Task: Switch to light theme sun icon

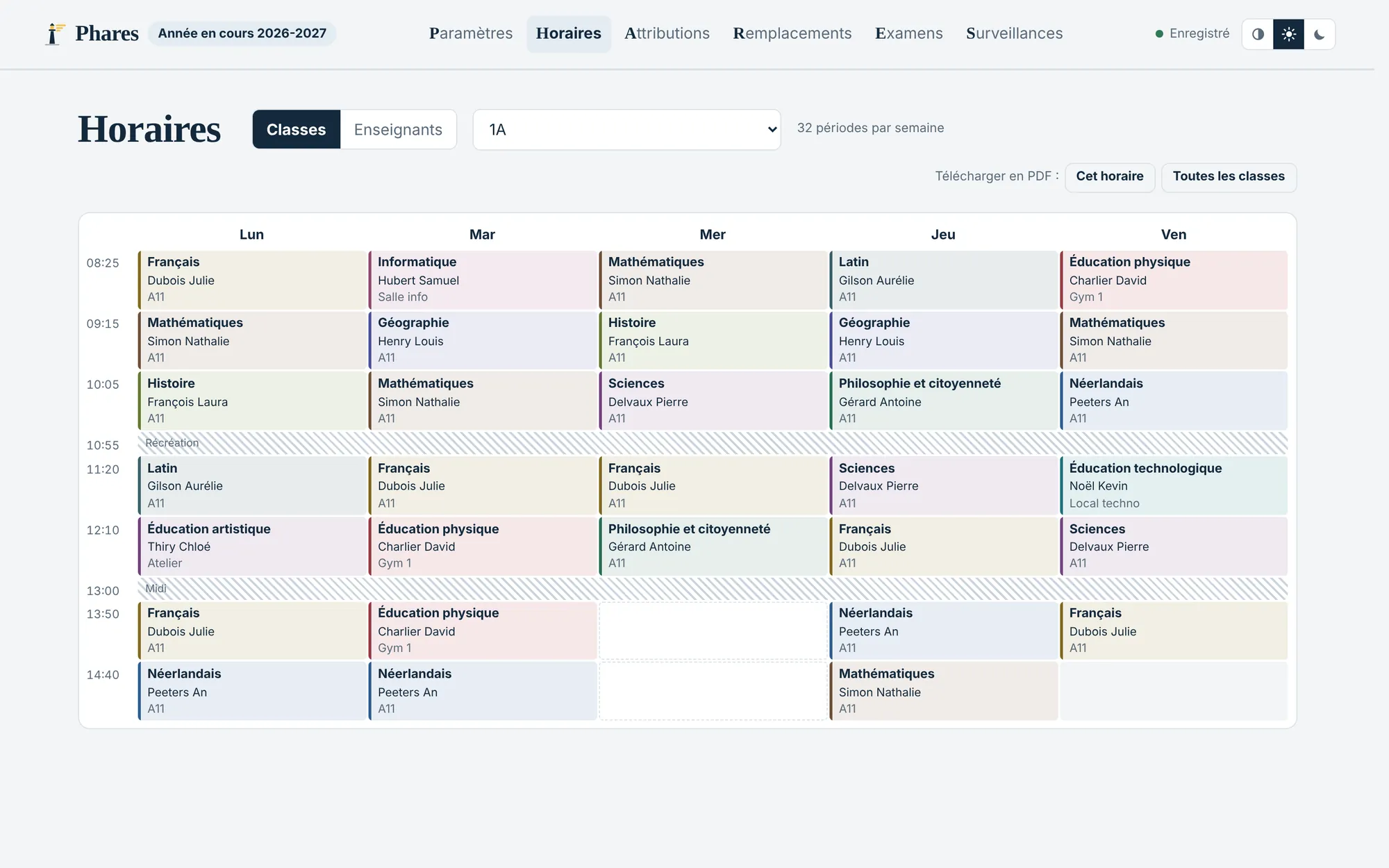Action: tap(1288, 34)
